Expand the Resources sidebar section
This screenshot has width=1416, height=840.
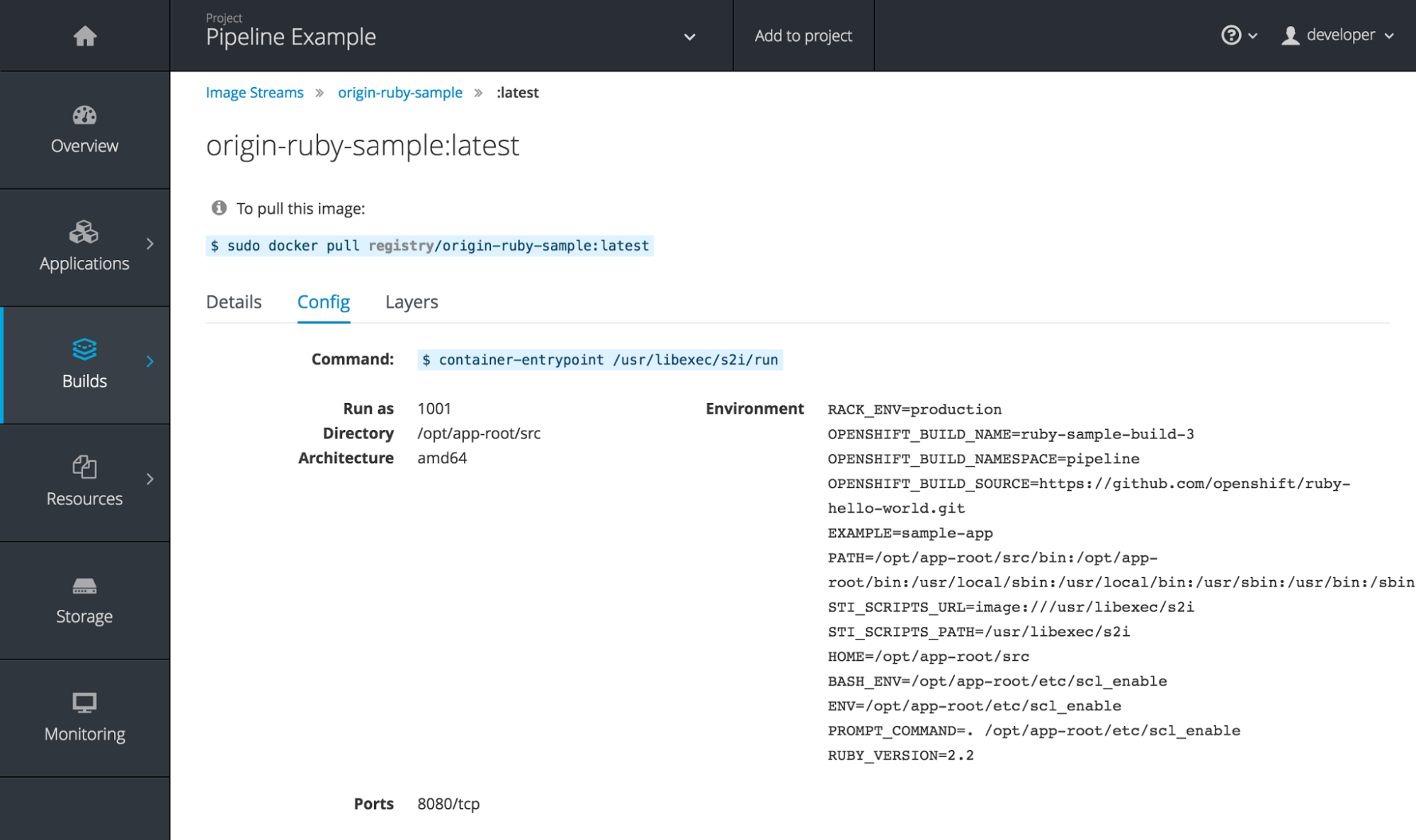pyautogui.click(x=84, y=480)
